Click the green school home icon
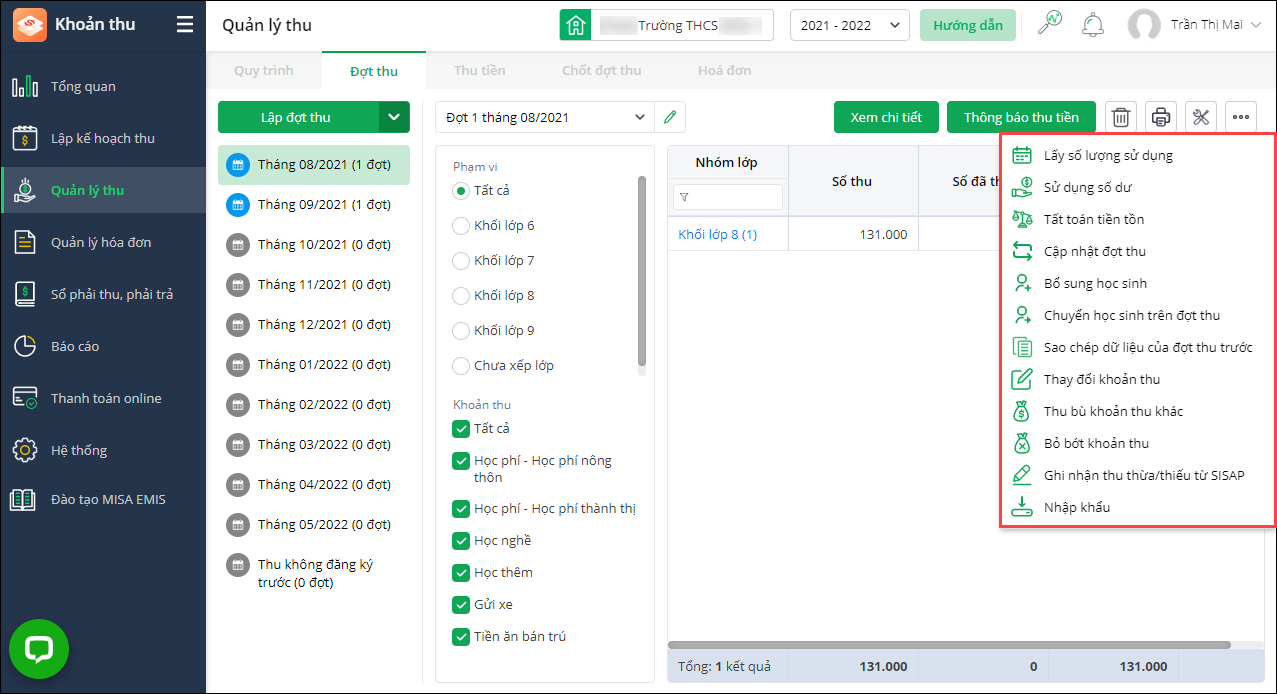 coord(574,26)
